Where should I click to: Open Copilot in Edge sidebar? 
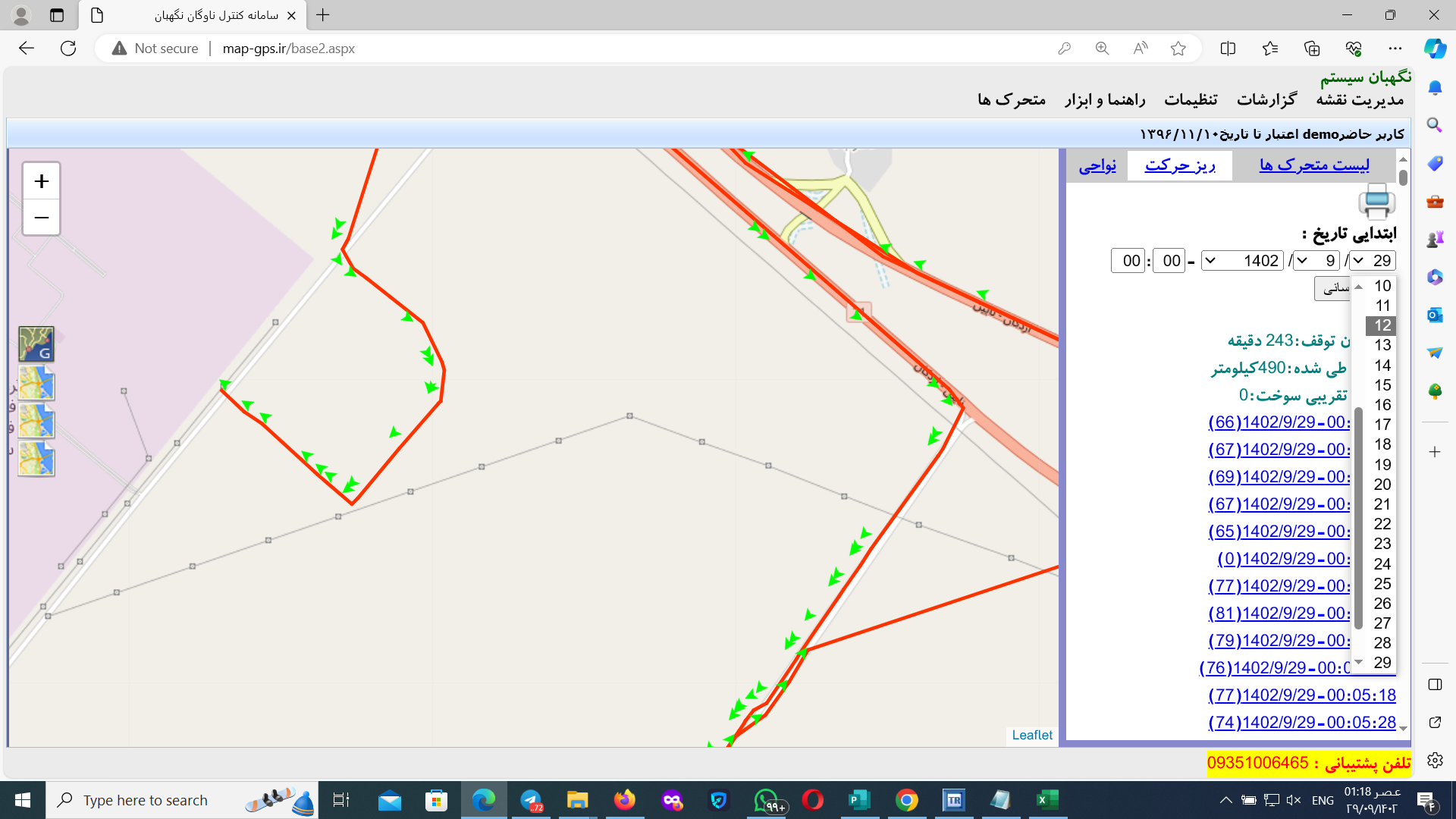(1435, 49)
